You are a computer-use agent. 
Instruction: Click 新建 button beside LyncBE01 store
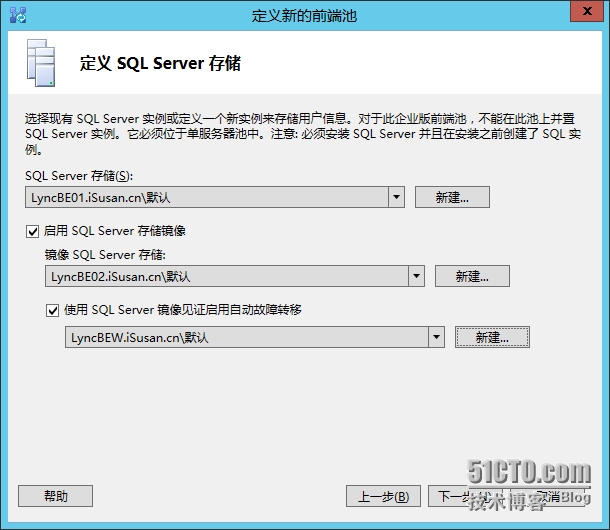click(452, 197)
